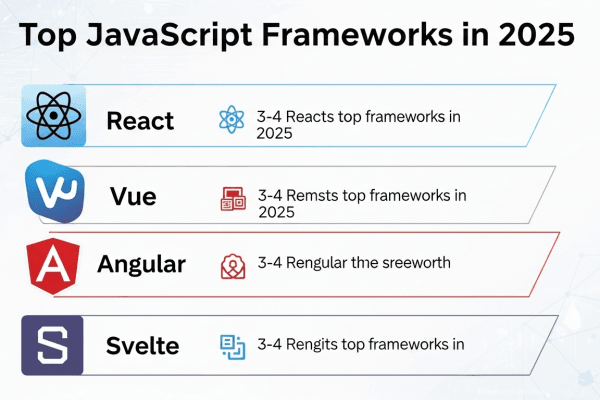Click the "3-4 Reacts top frameworks in 2025" text

tap(358, 124)
